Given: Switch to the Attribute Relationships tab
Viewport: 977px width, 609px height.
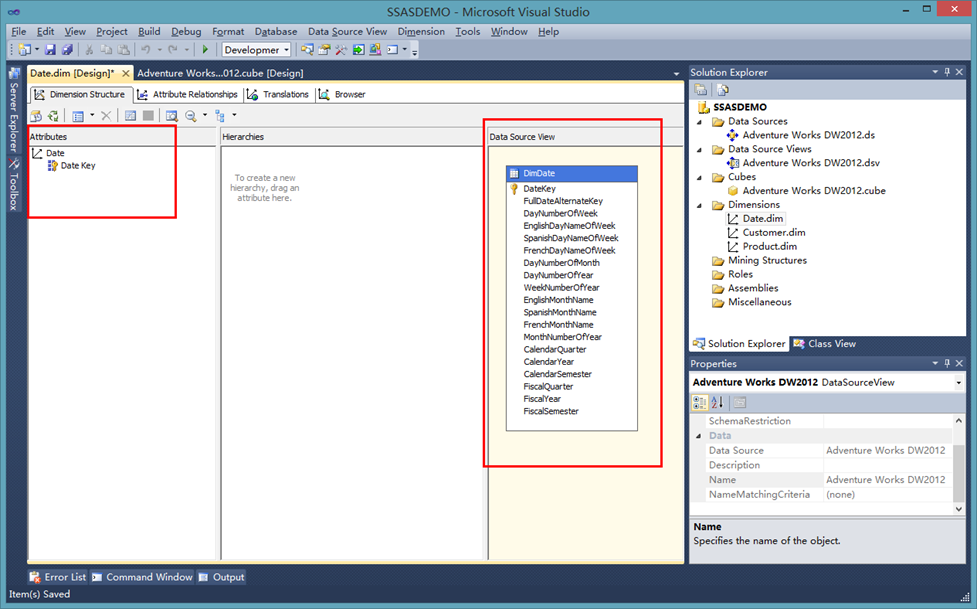Looking at the screenshot, I should click(187, 95).
